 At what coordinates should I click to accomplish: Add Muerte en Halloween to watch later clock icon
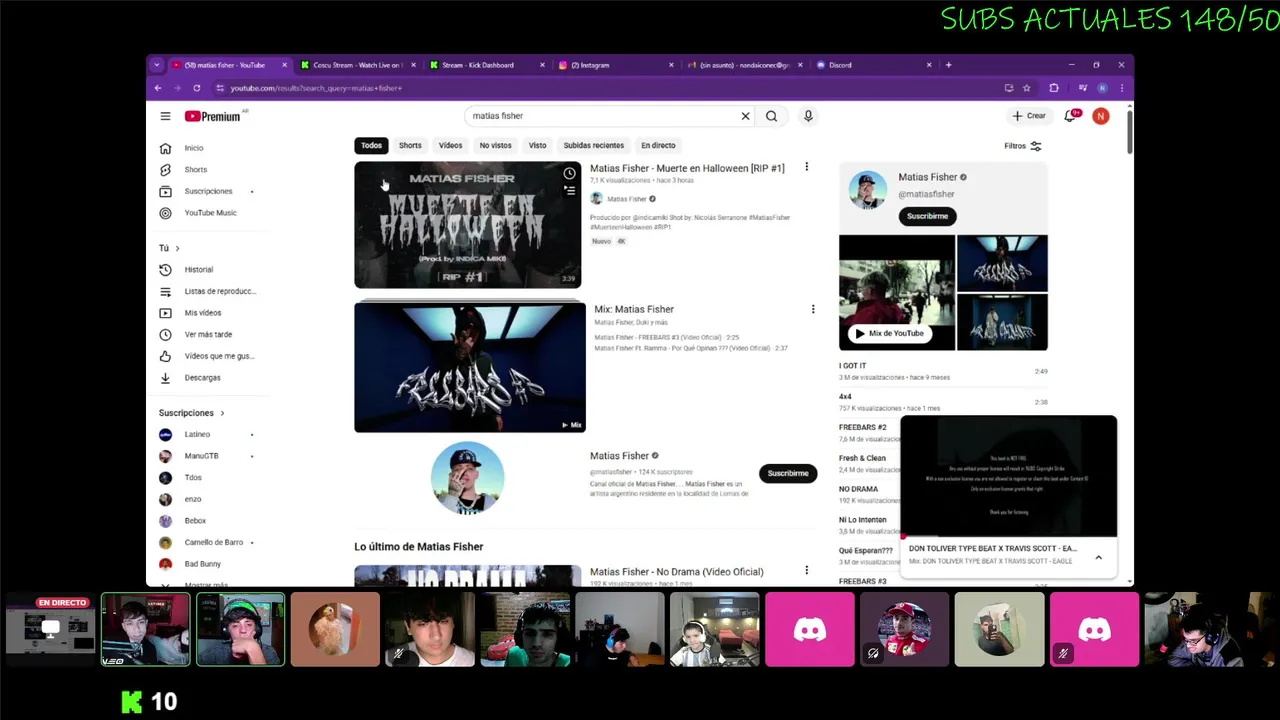[x=569, y=173]
